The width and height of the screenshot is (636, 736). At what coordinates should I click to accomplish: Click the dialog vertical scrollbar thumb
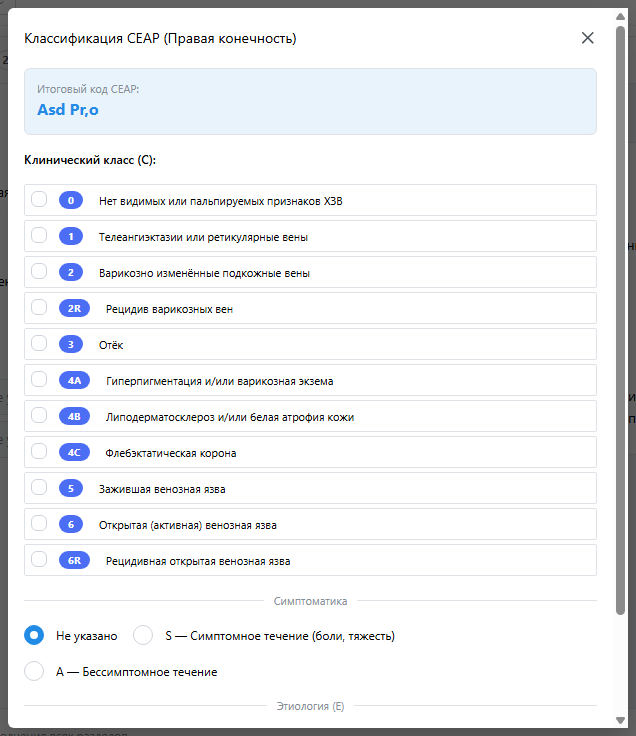point(621,320)
